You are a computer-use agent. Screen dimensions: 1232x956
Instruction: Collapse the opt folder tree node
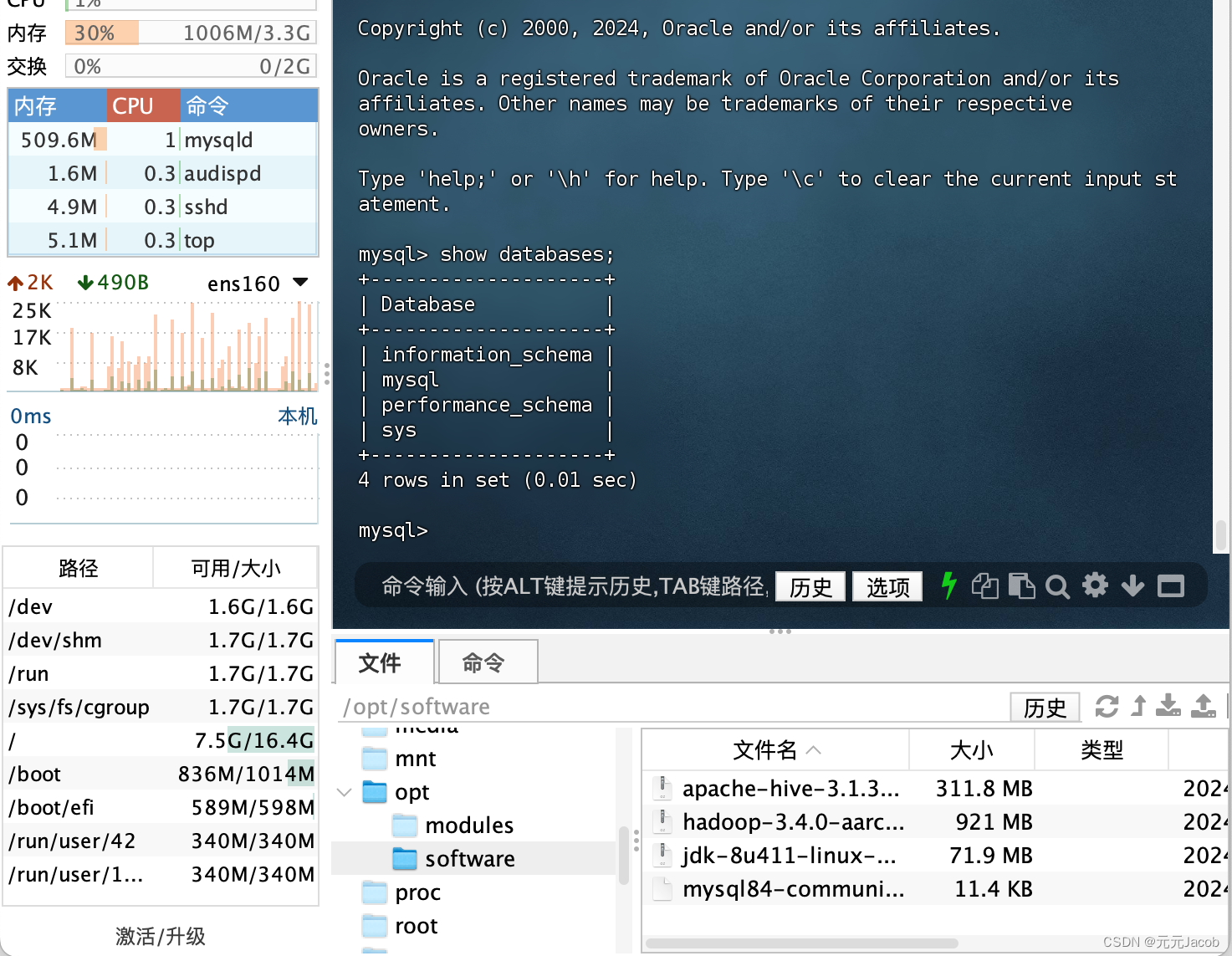(344, 791)
